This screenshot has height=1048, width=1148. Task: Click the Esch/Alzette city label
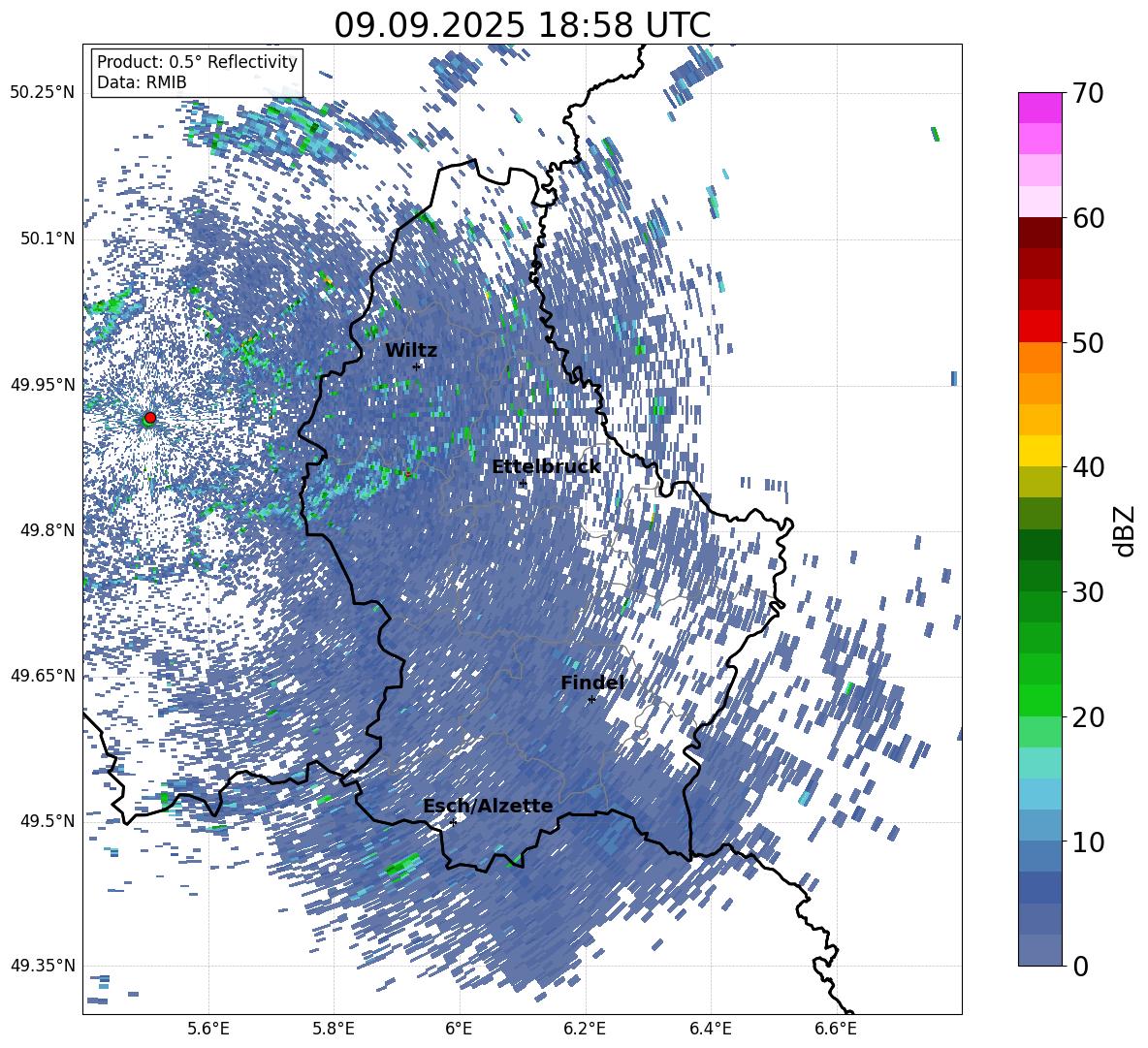488,806
